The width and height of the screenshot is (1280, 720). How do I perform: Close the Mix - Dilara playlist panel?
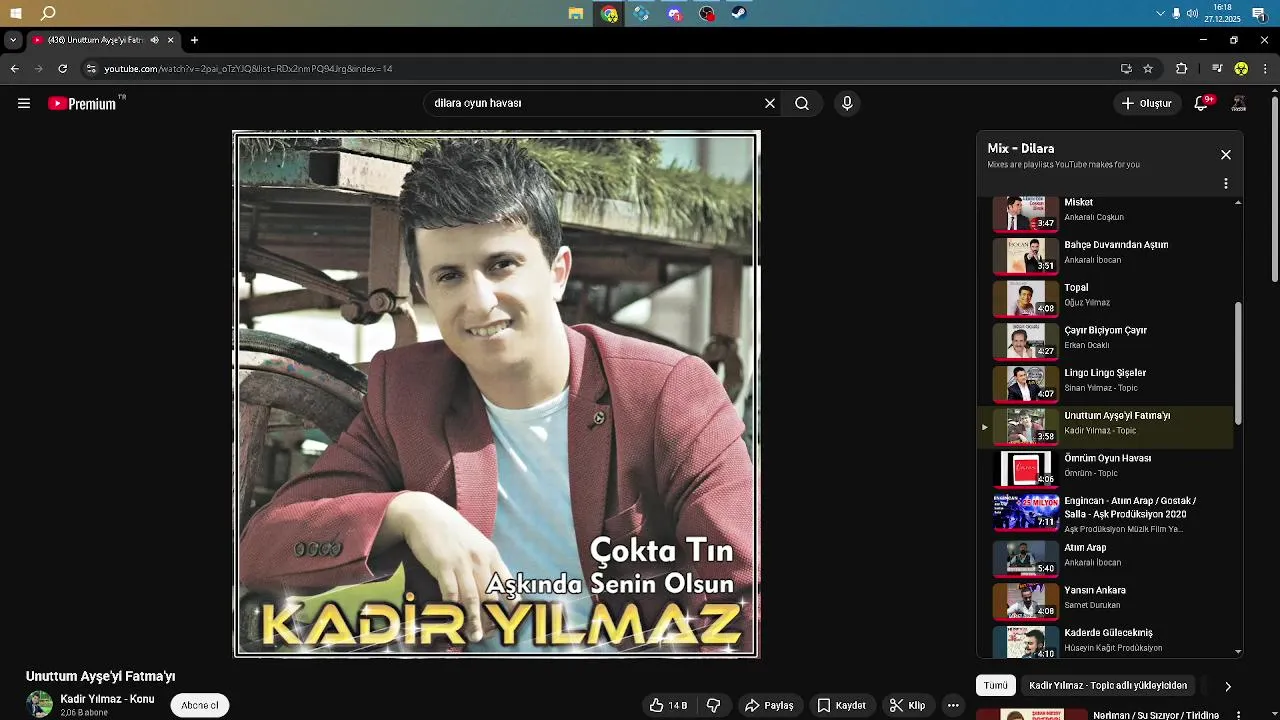(x=1226, y=155)
